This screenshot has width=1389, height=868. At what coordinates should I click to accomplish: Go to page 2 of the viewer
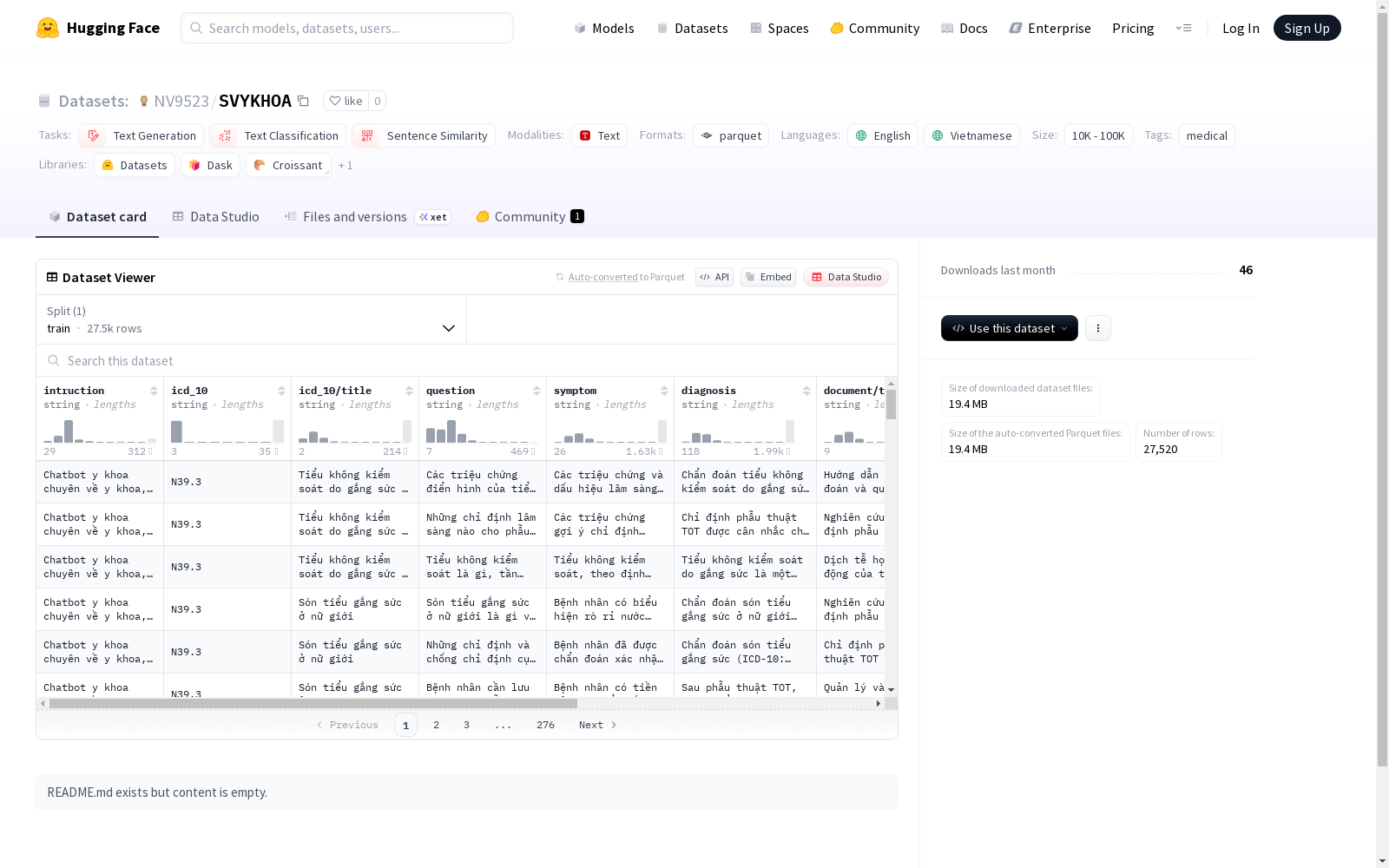(436, 725)
